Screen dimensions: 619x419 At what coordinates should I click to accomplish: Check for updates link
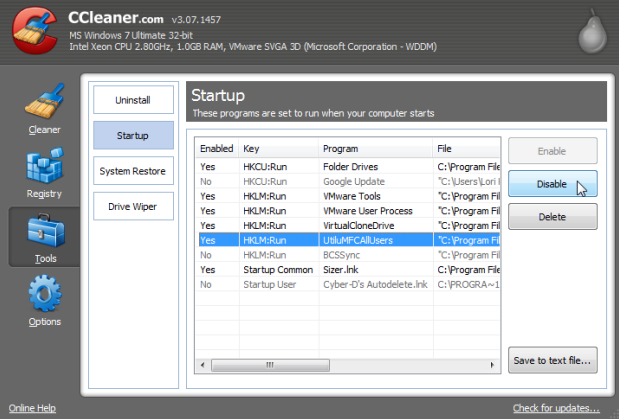coord(556,408)
